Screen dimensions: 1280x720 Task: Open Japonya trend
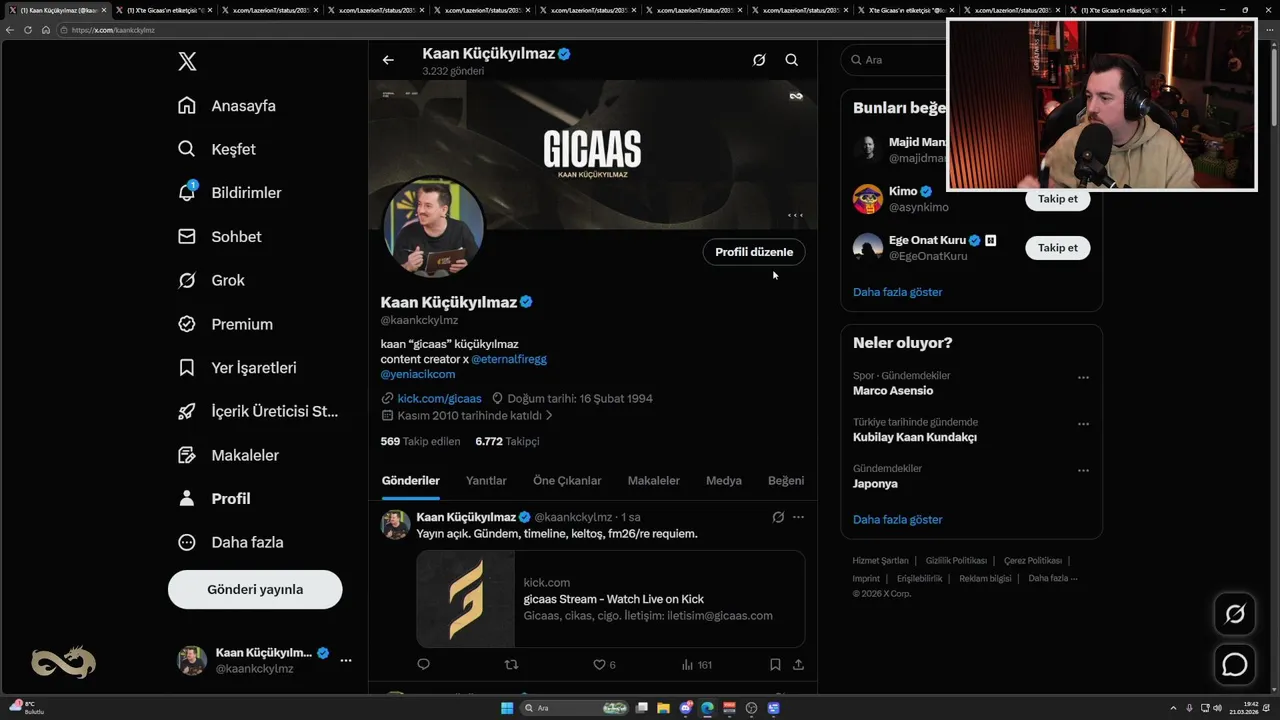click(875, 484)
